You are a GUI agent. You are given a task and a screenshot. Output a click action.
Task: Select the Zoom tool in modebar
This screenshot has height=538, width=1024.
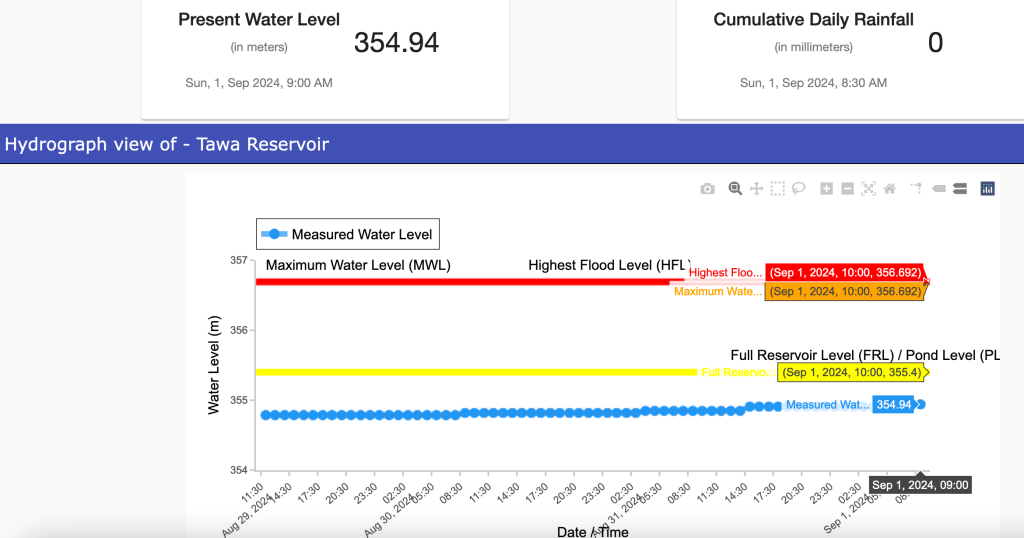tap(735, 188)
